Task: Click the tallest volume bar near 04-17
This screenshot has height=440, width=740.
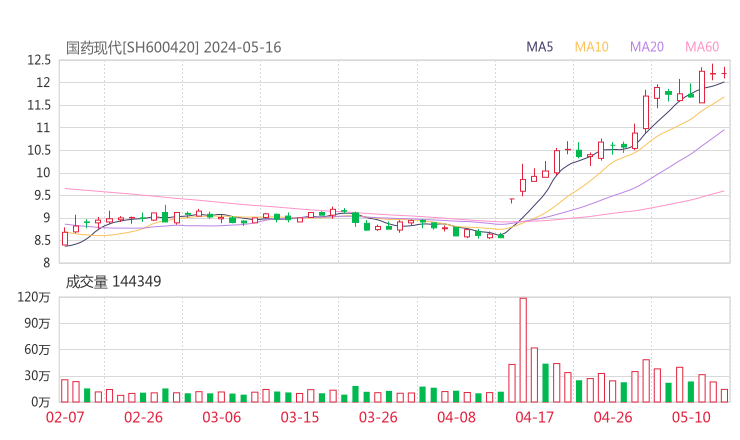Action: (x=523, y=350)
